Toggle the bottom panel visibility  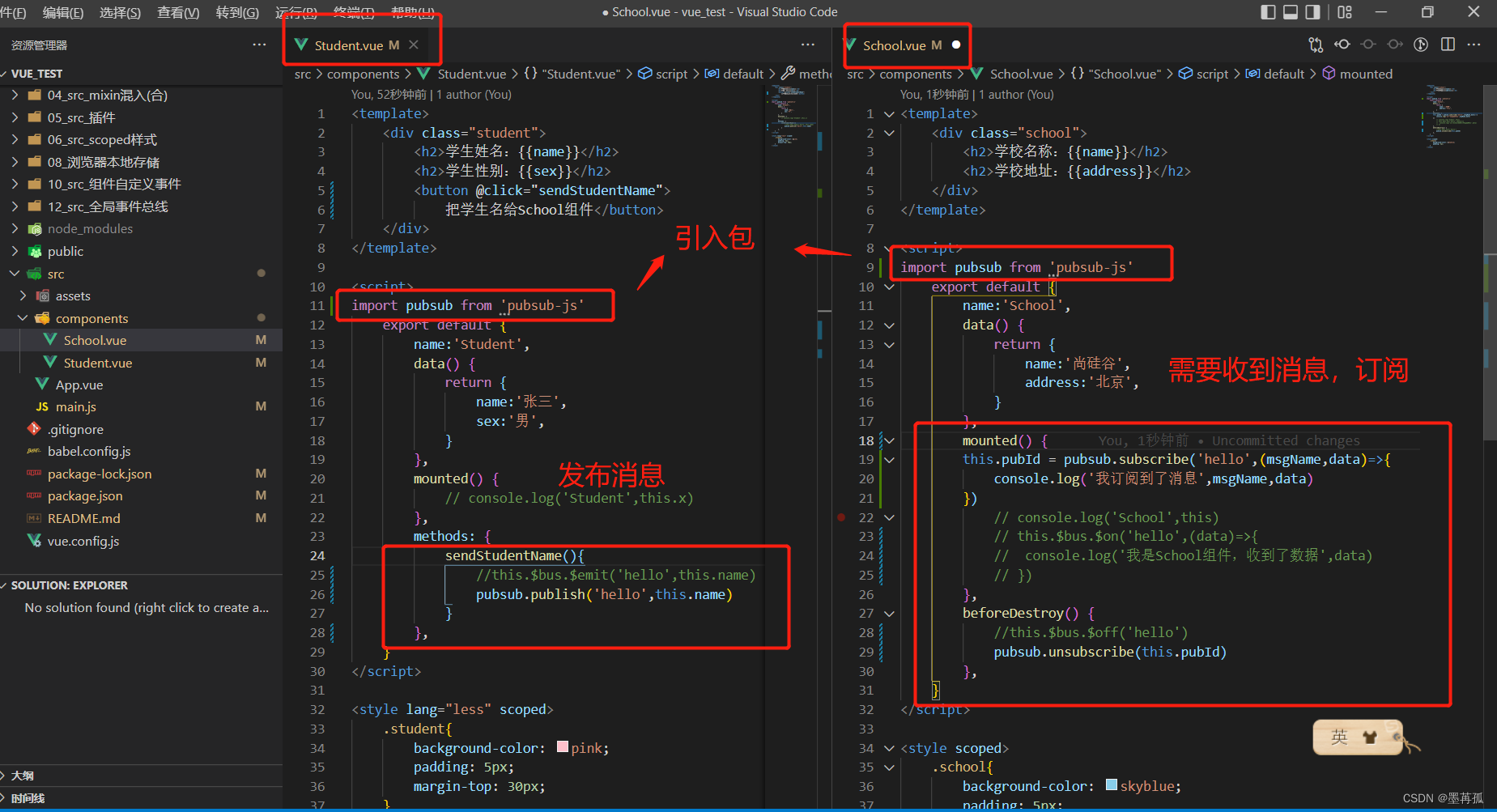tap(1291, 12)
